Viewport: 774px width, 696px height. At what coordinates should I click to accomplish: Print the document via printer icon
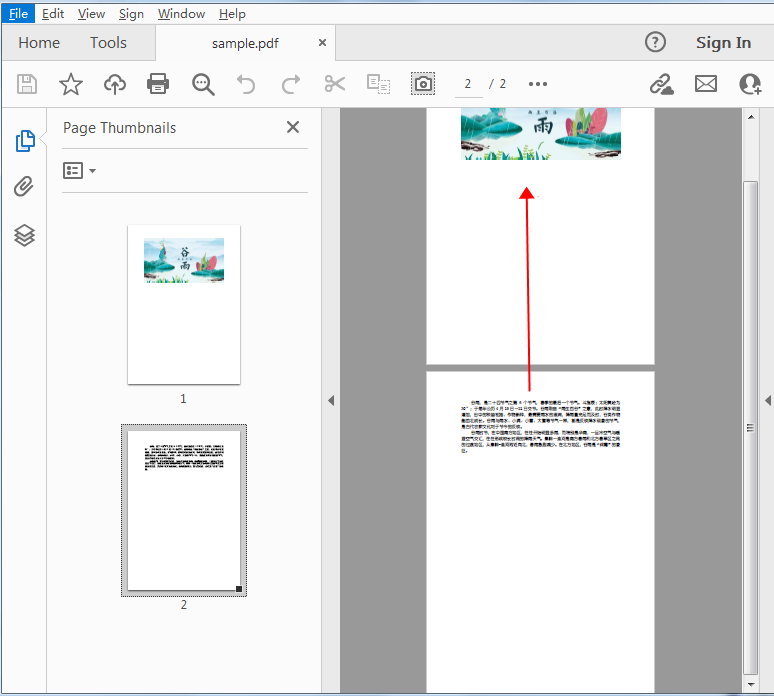tap(158, 84)
